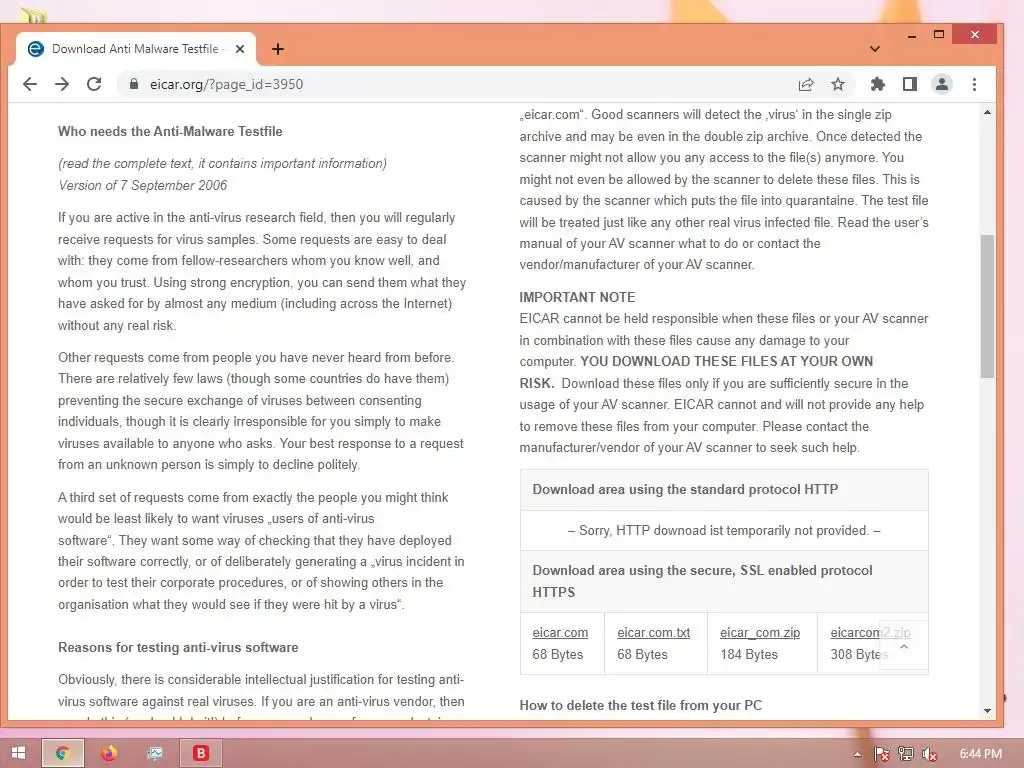
Task: Select the Download Anti Malware Testfile tab
Action: coord(136,49)
